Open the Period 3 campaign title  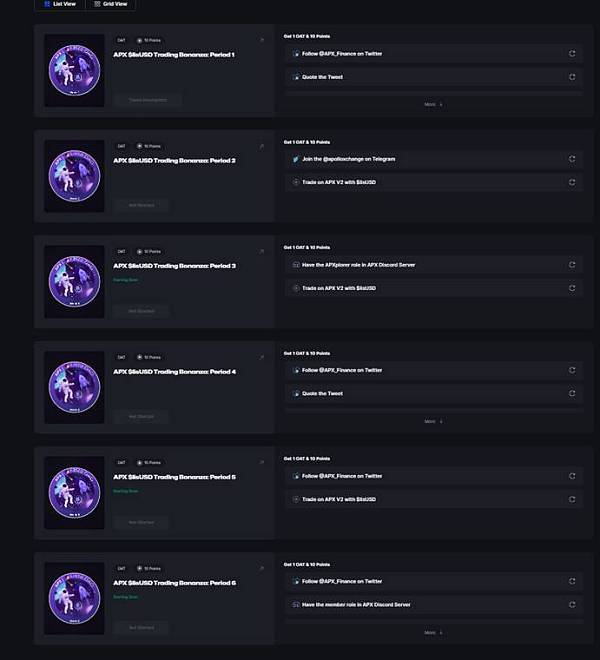pos(174,265)
